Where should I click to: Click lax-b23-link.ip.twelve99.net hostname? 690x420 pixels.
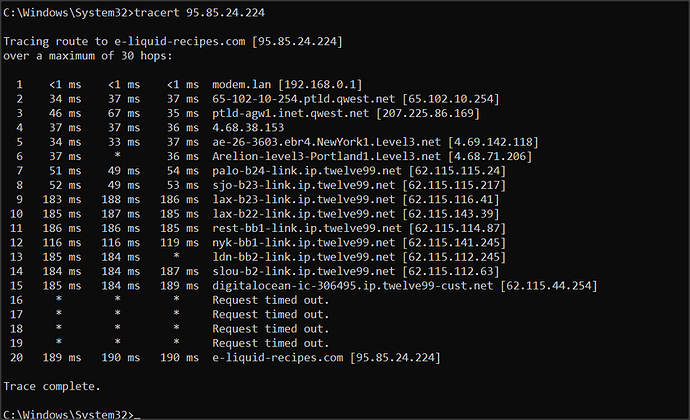tap(304, 200)
